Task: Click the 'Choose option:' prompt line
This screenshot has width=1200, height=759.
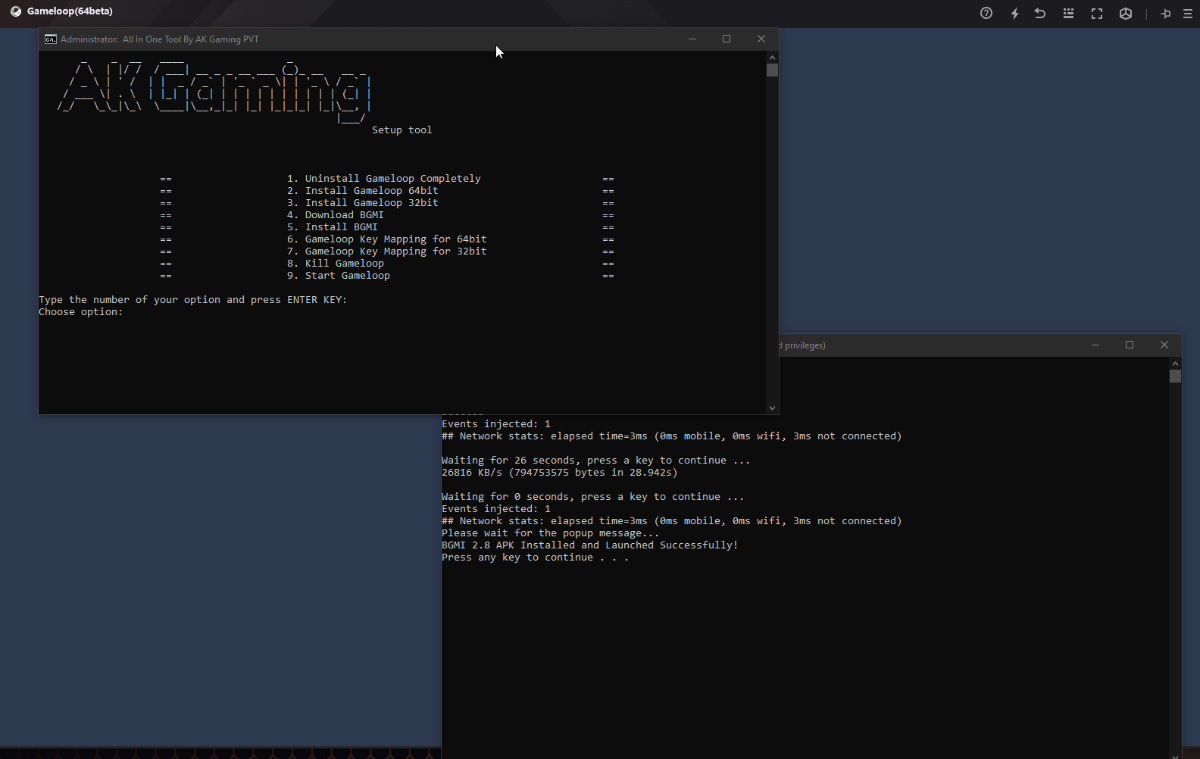Action: pos(81,312)
